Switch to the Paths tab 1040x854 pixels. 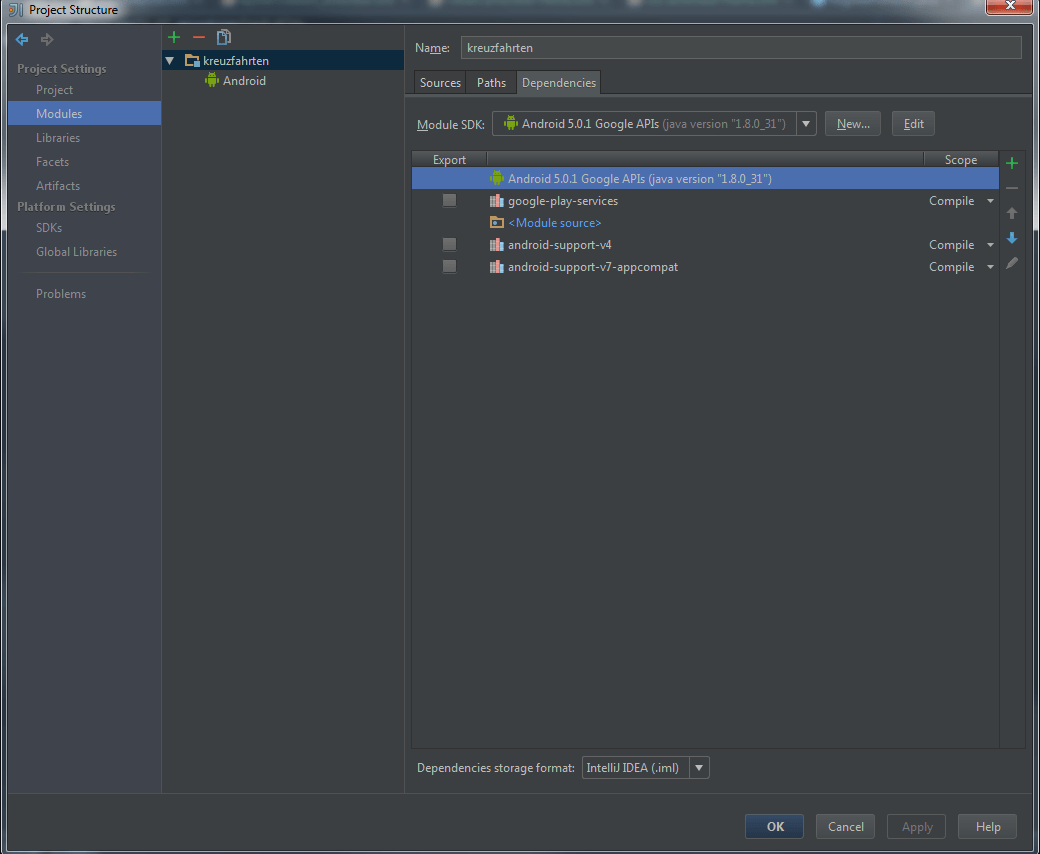(x=491, y=83)
